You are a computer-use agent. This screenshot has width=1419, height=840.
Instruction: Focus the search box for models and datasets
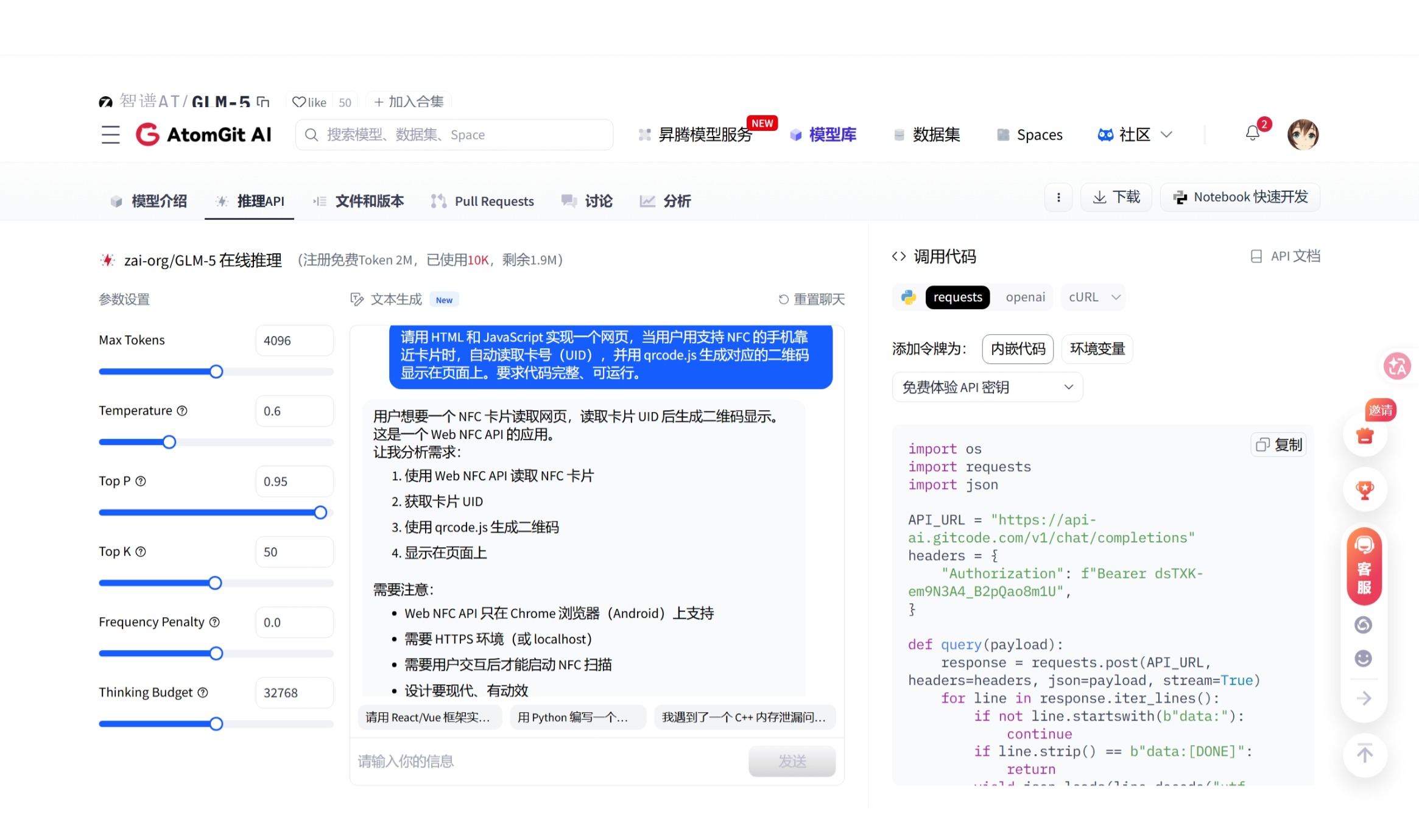tap(454, 135)
